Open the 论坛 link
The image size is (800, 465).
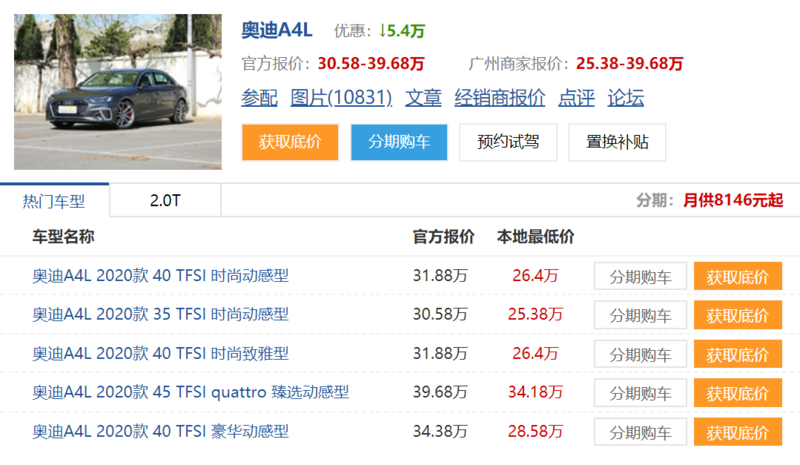626,97
